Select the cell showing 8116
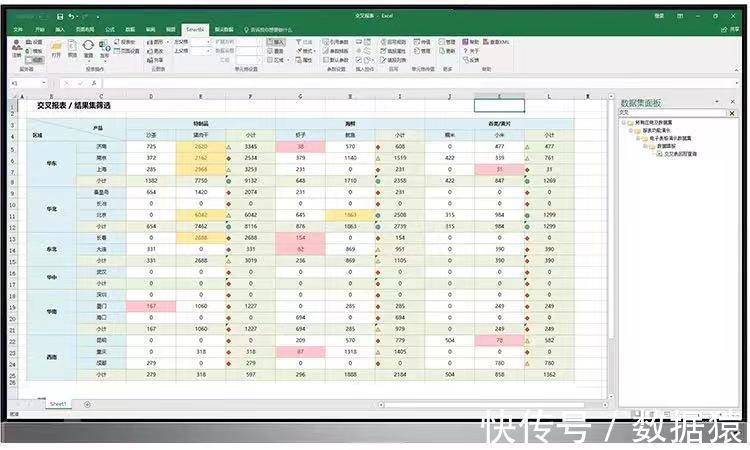 251,226
